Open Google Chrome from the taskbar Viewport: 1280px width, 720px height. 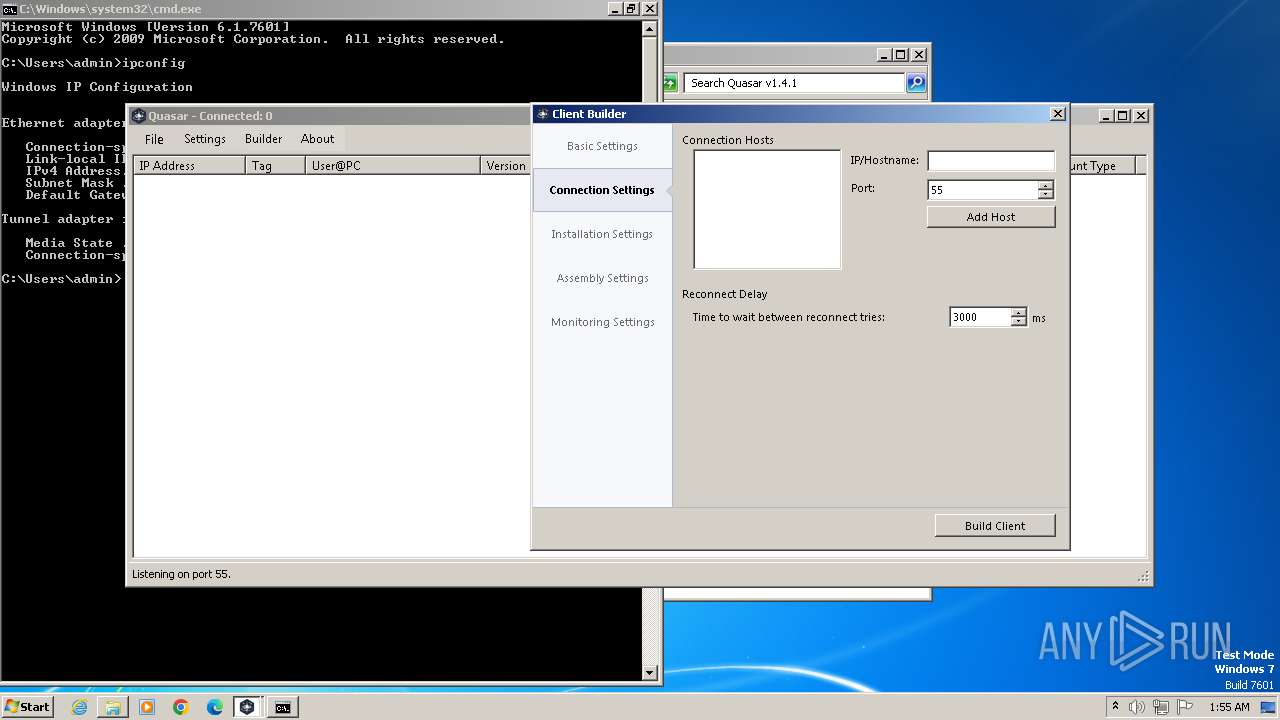(181, 707)
